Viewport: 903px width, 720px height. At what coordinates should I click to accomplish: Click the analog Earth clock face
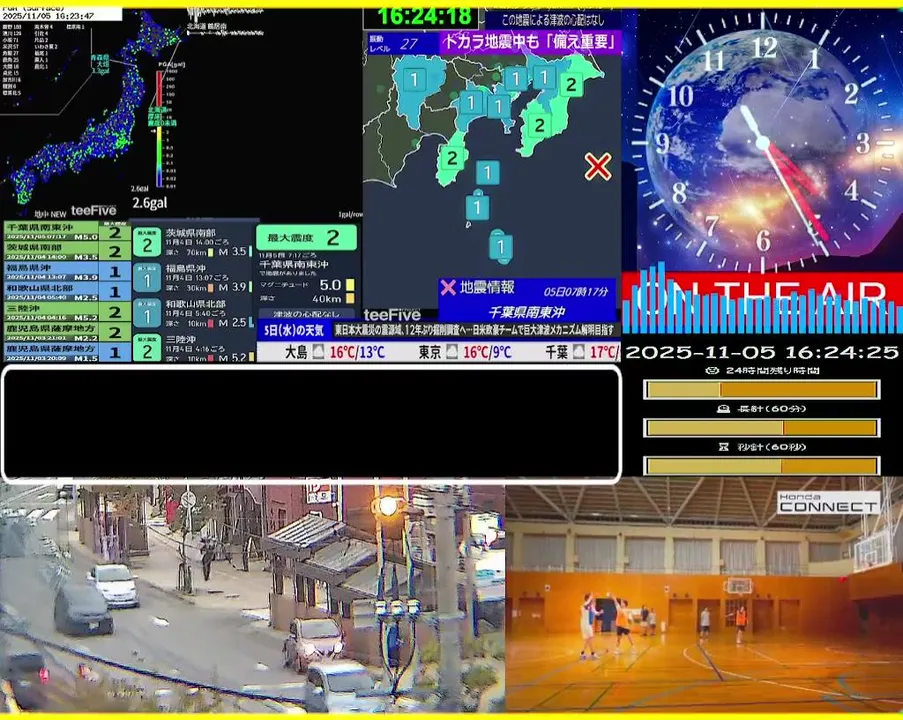[x=761, y=141]
